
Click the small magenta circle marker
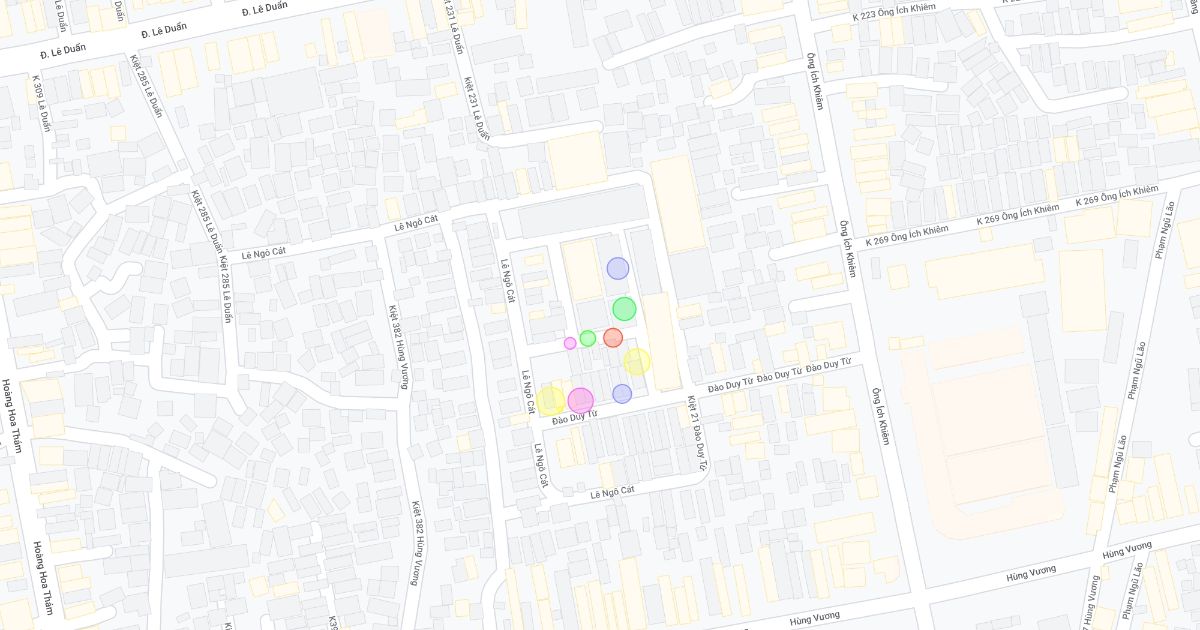point(570,343)
